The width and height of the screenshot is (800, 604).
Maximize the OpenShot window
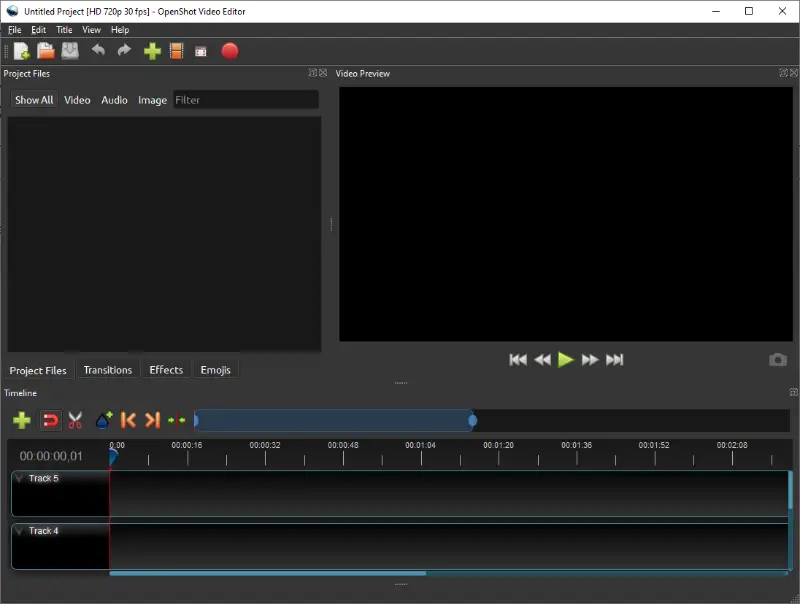pos(748,11)
